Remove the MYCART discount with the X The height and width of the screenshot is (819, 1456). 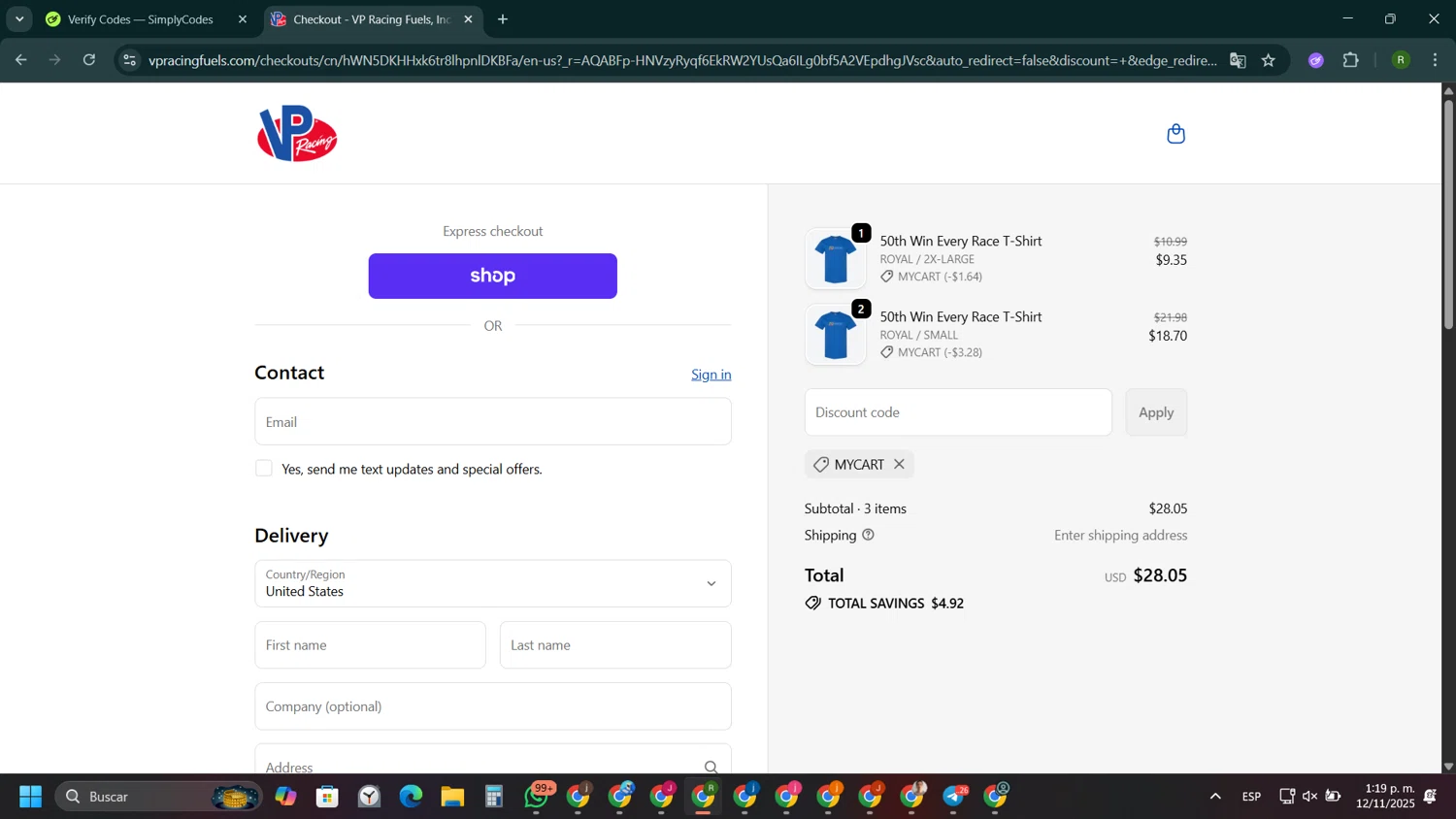click(899, 464)
